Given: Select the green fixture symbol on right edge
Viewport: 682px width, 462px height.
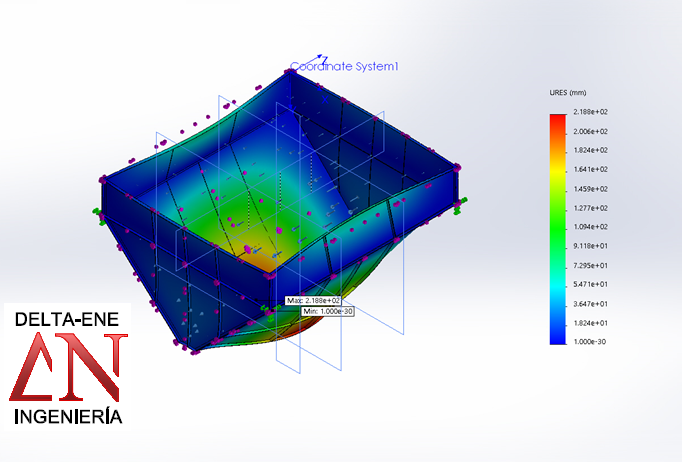Looking at the screenshot, I should coord(455,206).
